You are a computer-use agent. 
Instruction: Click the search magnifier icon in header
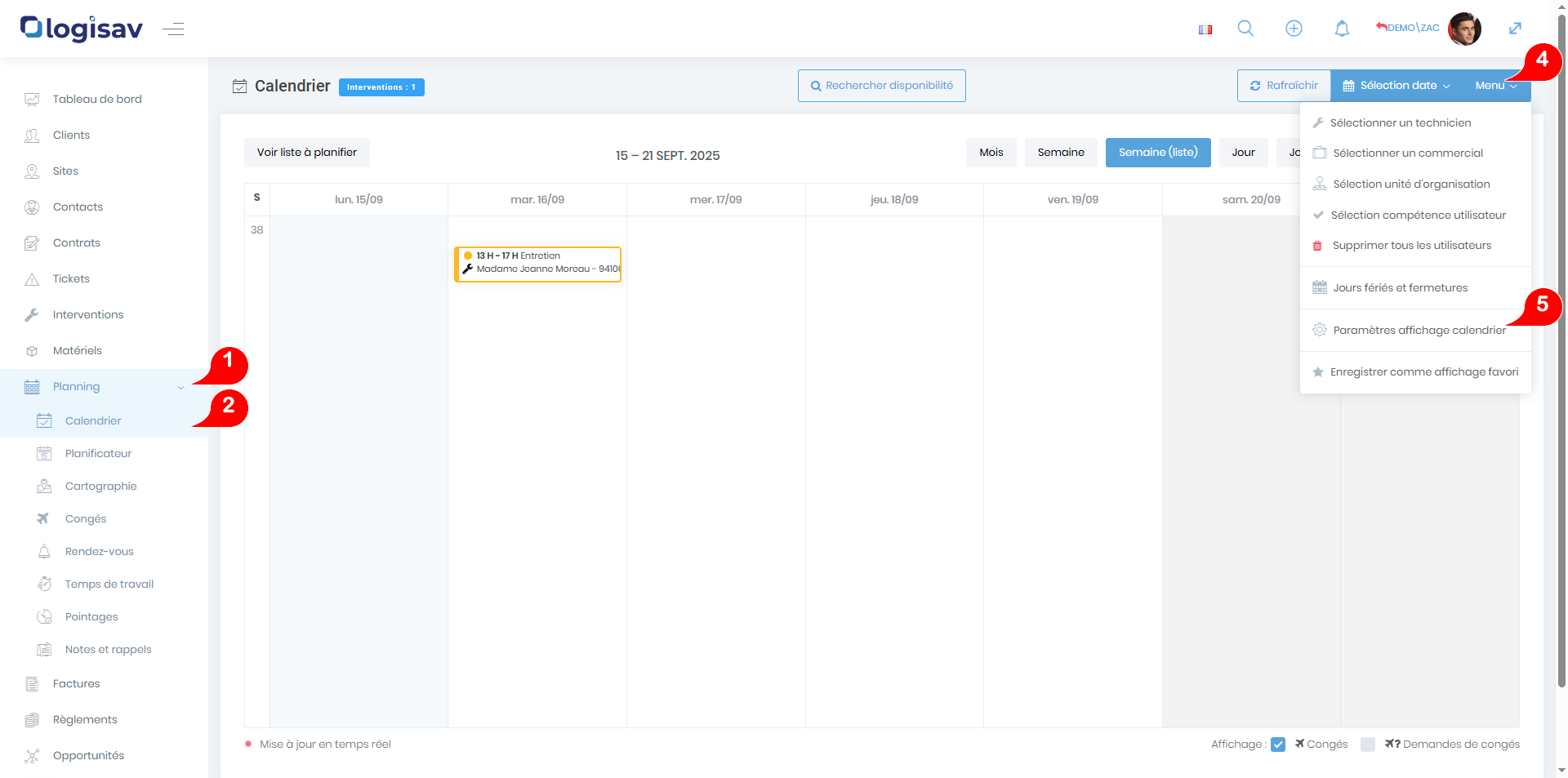[x=1245, y=29]
